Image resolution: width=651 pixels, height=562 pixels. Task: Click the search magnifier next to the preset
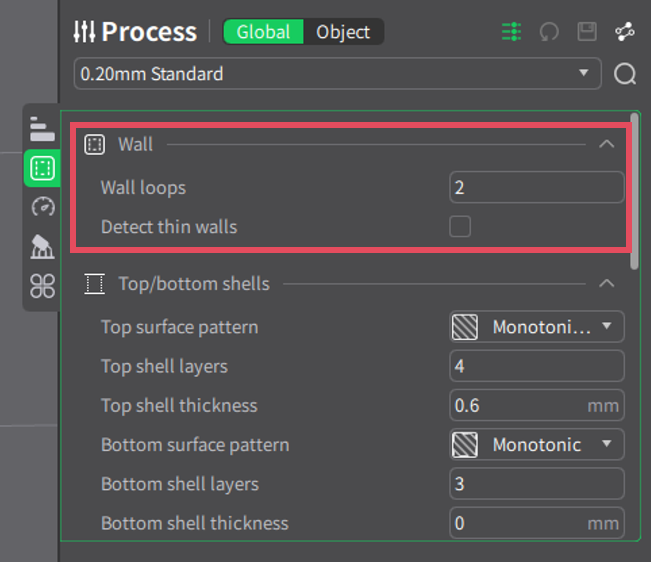625,75
